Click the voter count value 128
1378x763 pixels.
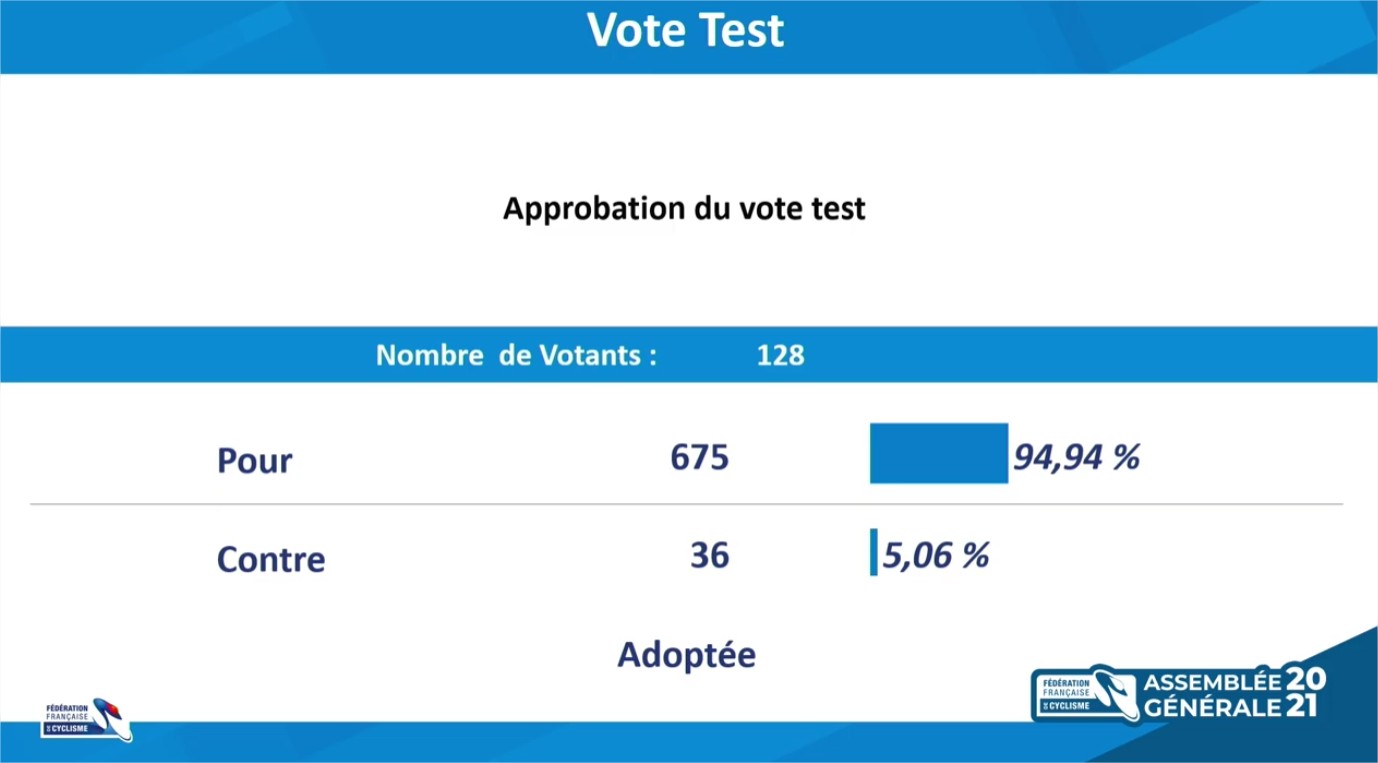tap(780, 355)
